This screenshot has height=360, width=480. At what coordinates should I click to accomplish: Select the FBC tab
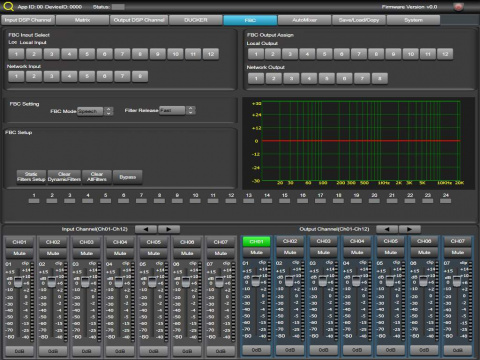pyautogui.click(x=250, y=20)
